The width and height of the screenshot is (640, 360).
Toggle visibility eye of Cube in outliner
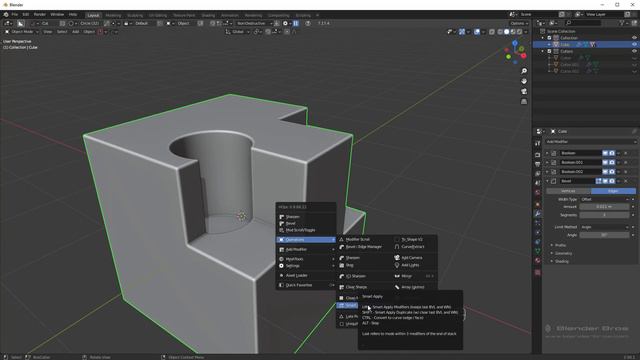pos(634,44)
